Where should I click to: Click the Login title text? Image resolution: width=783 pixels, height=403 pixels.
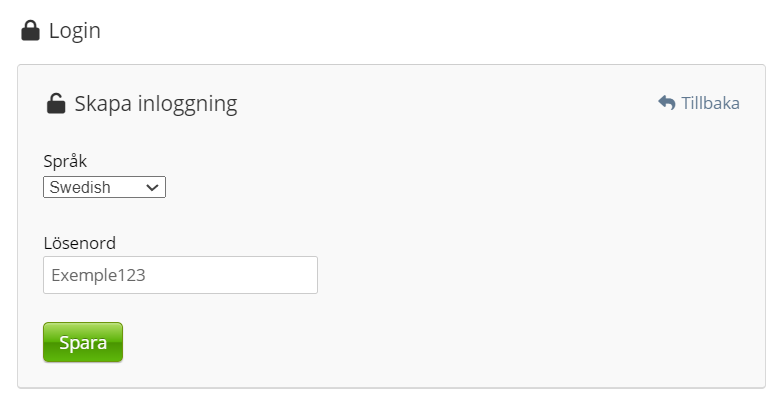[74, 31]
